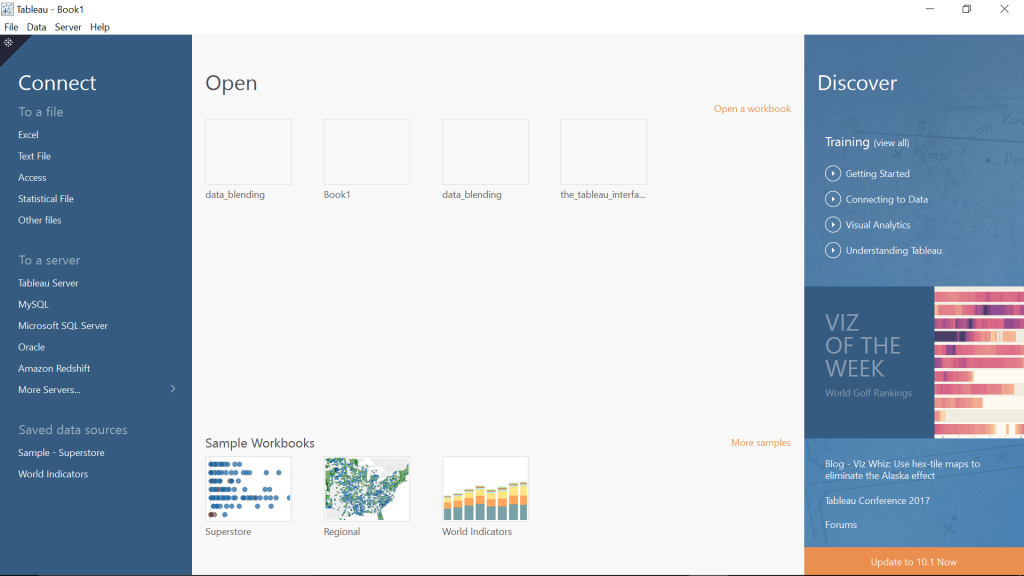Open the World Indicators sample thumbnail

tap(485, 489)
